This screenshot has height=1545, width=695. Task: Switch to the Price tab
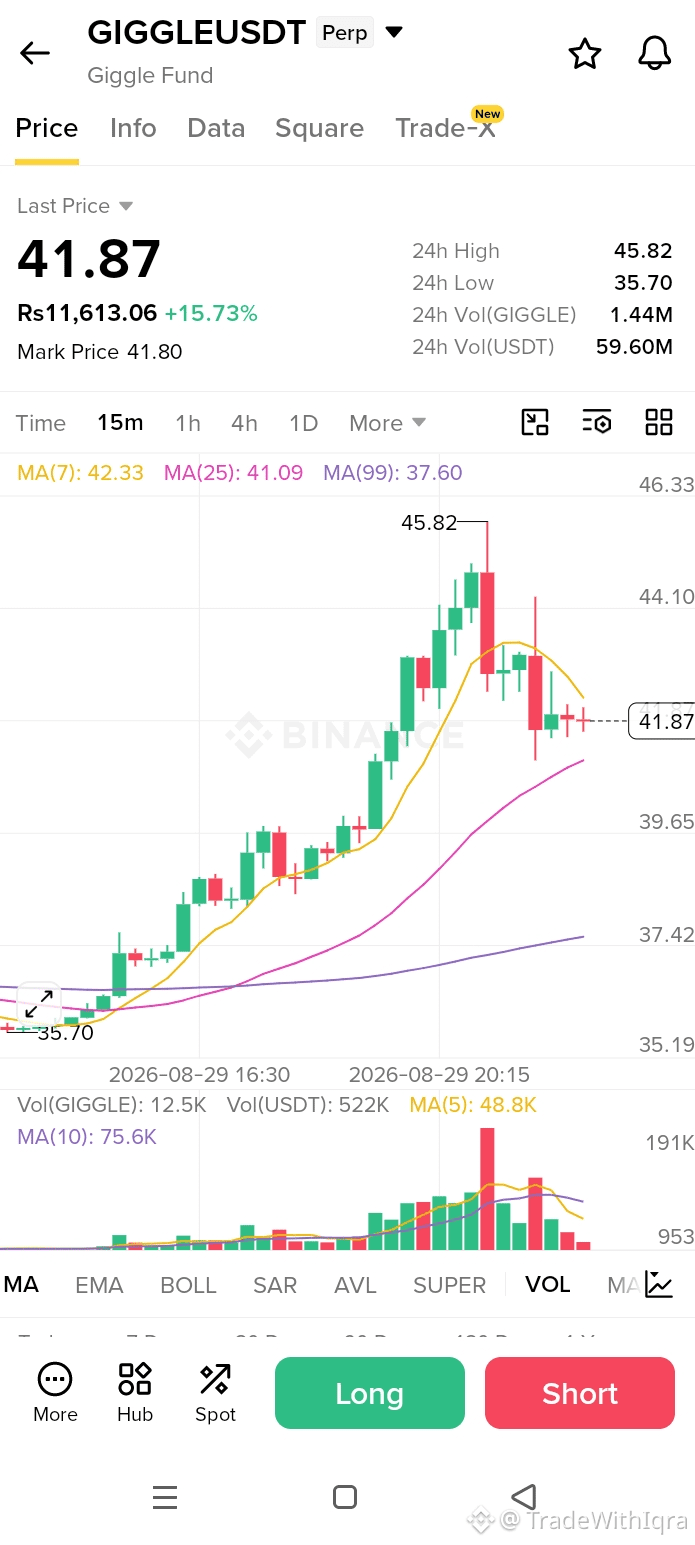point(47,128)
